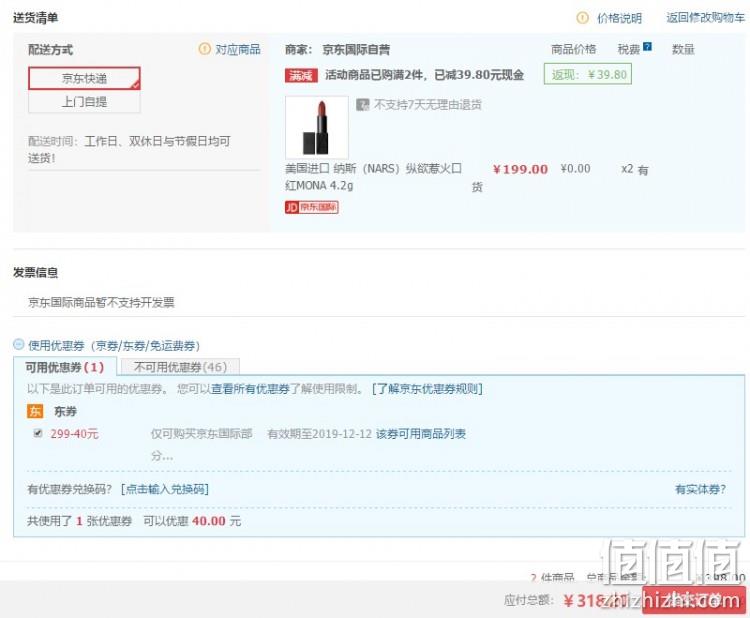This screenshot has width=750, height=618.
Task: Select 上门自提 pickup option
Action: [x=84, y=101]
